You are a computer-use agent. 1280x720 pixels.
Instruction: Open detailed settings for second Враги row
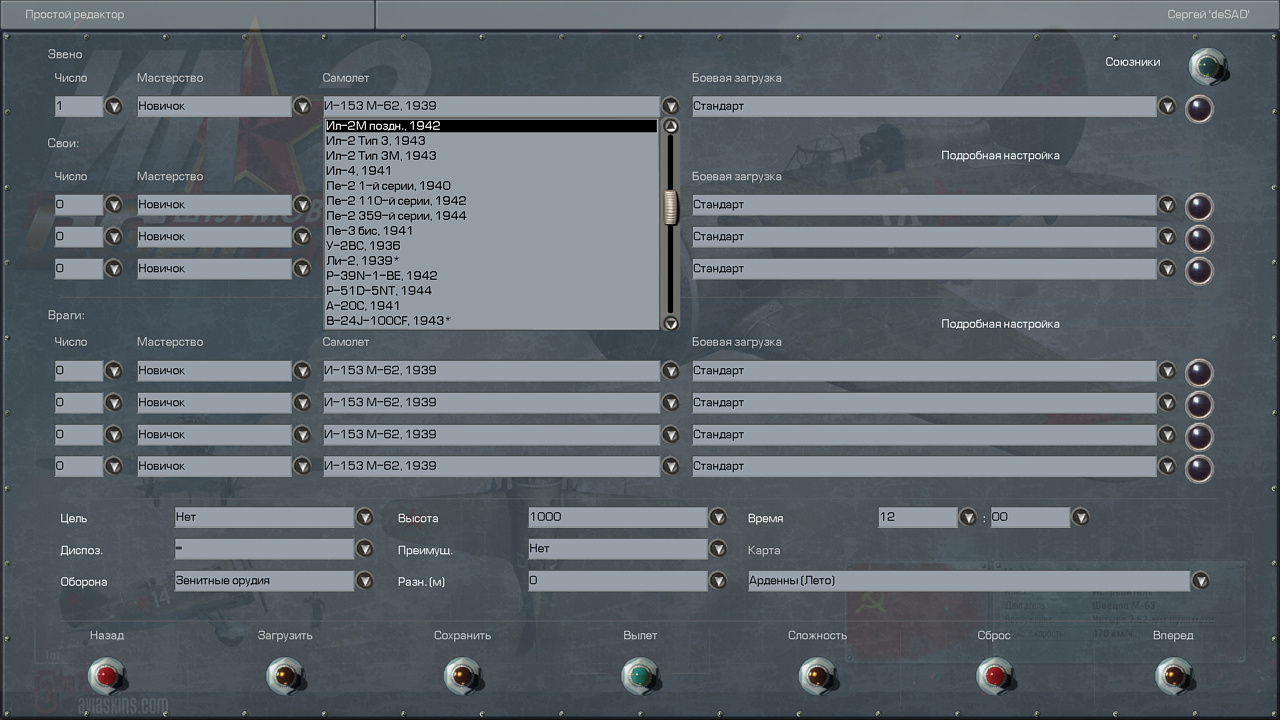coord(1199,405)
